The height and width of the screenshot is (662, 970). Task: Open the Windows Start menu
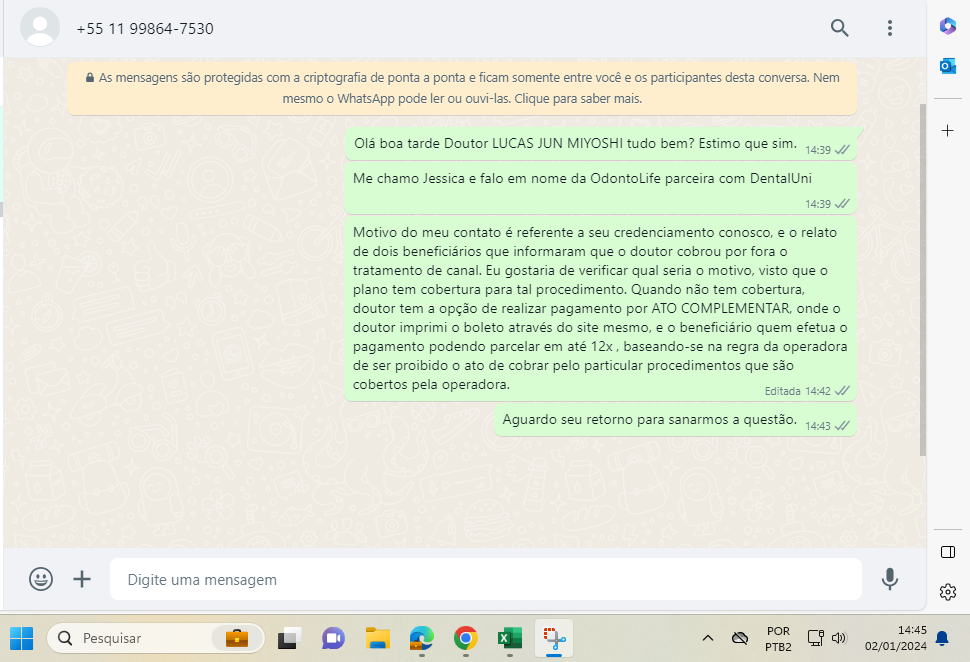tap(22, 638)
